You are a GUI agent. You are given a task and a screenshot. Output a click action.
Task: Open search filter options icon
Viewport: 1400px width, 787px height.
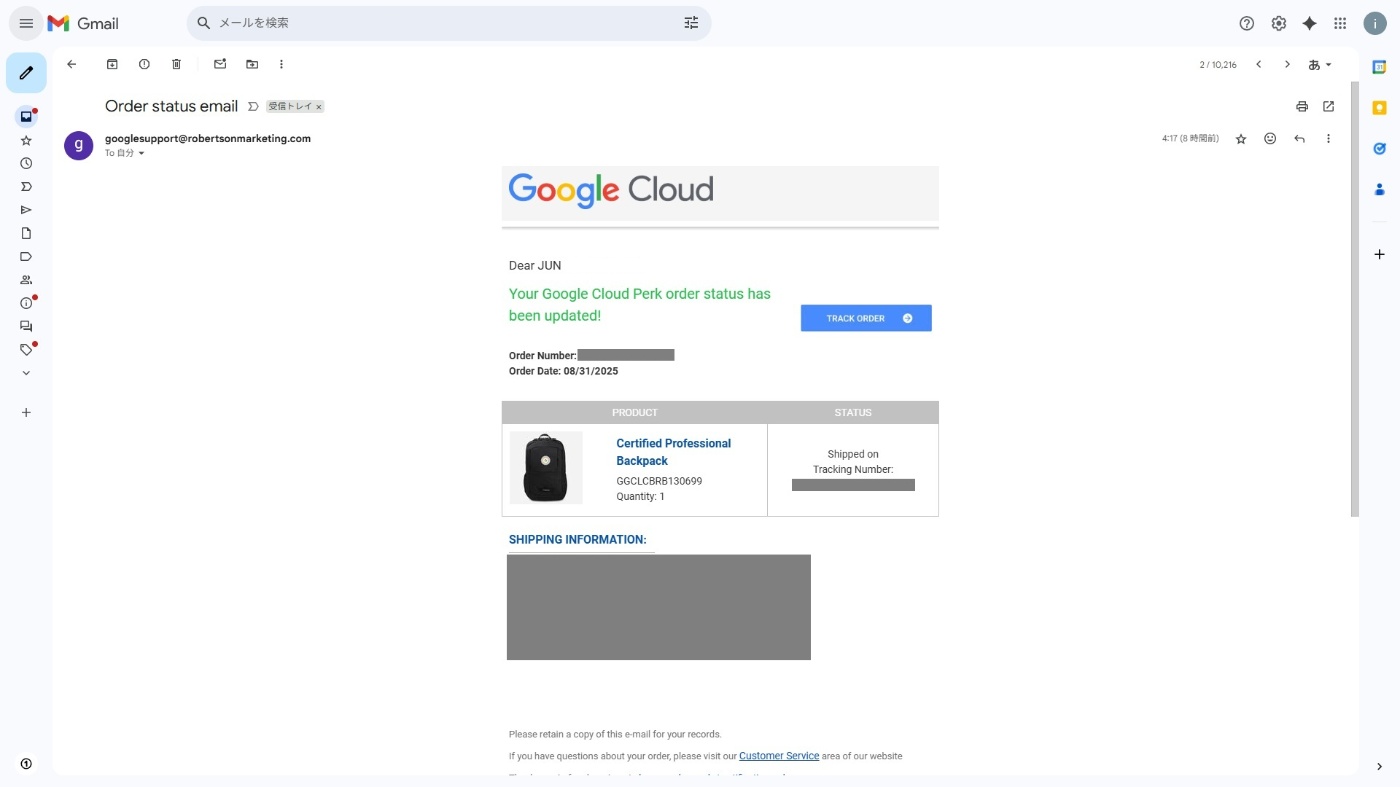691,23
